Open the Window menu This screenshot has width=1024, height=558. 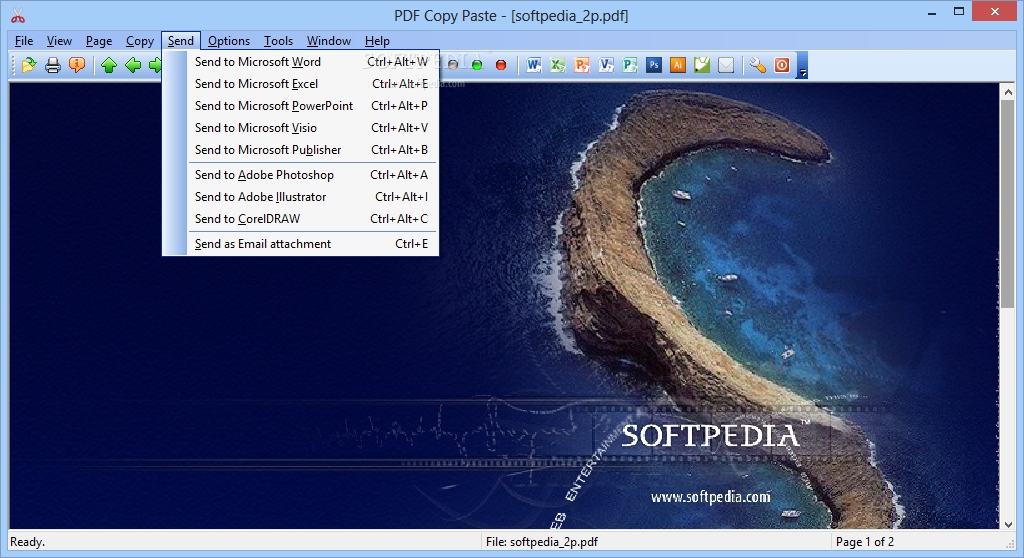pyautogui.click(x=329, y=41)
